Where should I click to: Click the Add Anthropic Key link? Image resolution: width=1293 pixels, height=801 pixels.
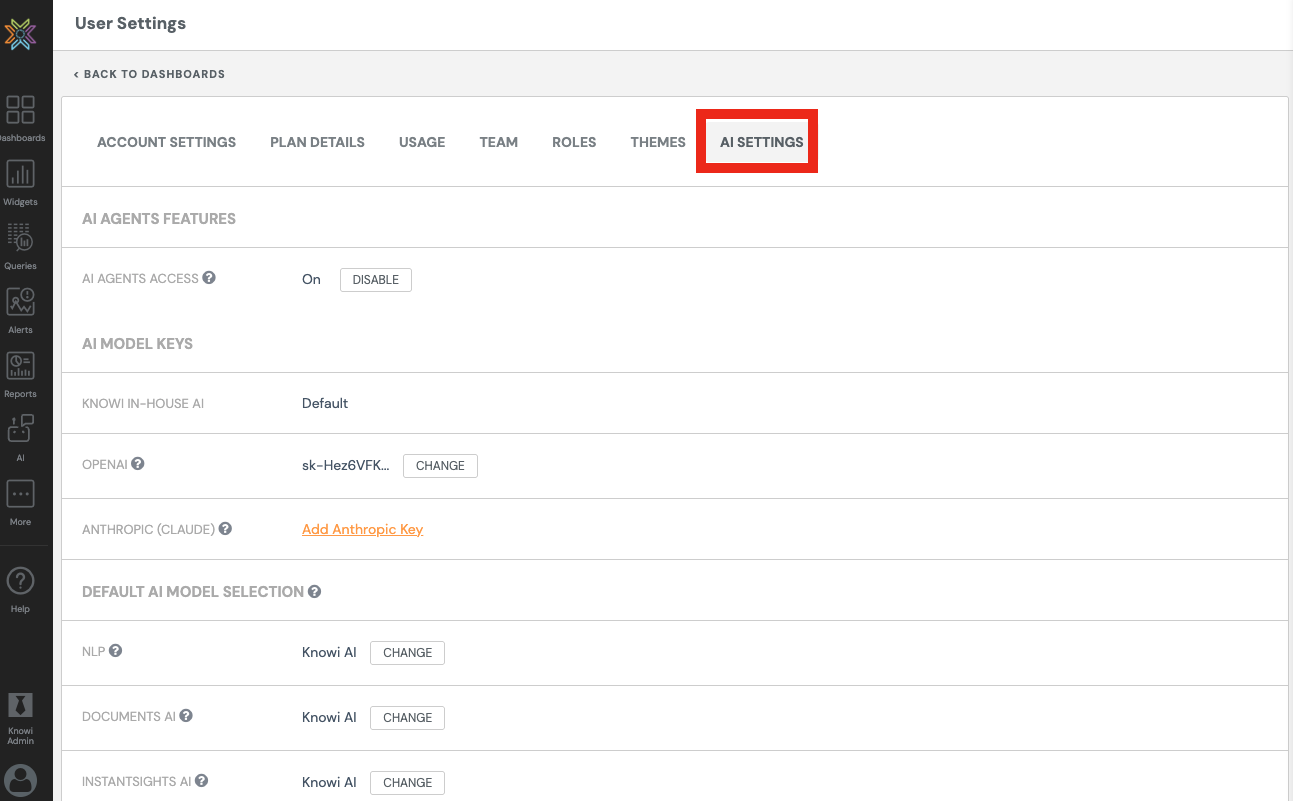[362, 529]
